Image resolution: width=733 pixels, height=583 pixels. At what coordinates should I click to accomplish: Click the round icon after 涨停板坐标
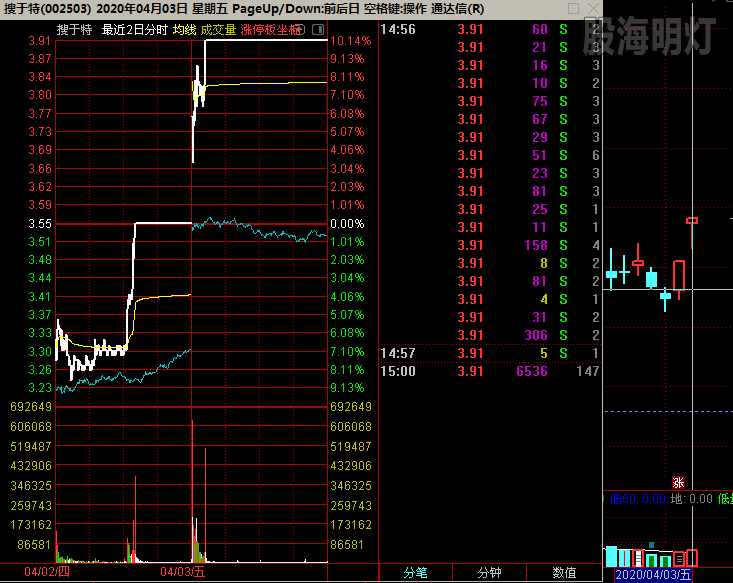300,29
